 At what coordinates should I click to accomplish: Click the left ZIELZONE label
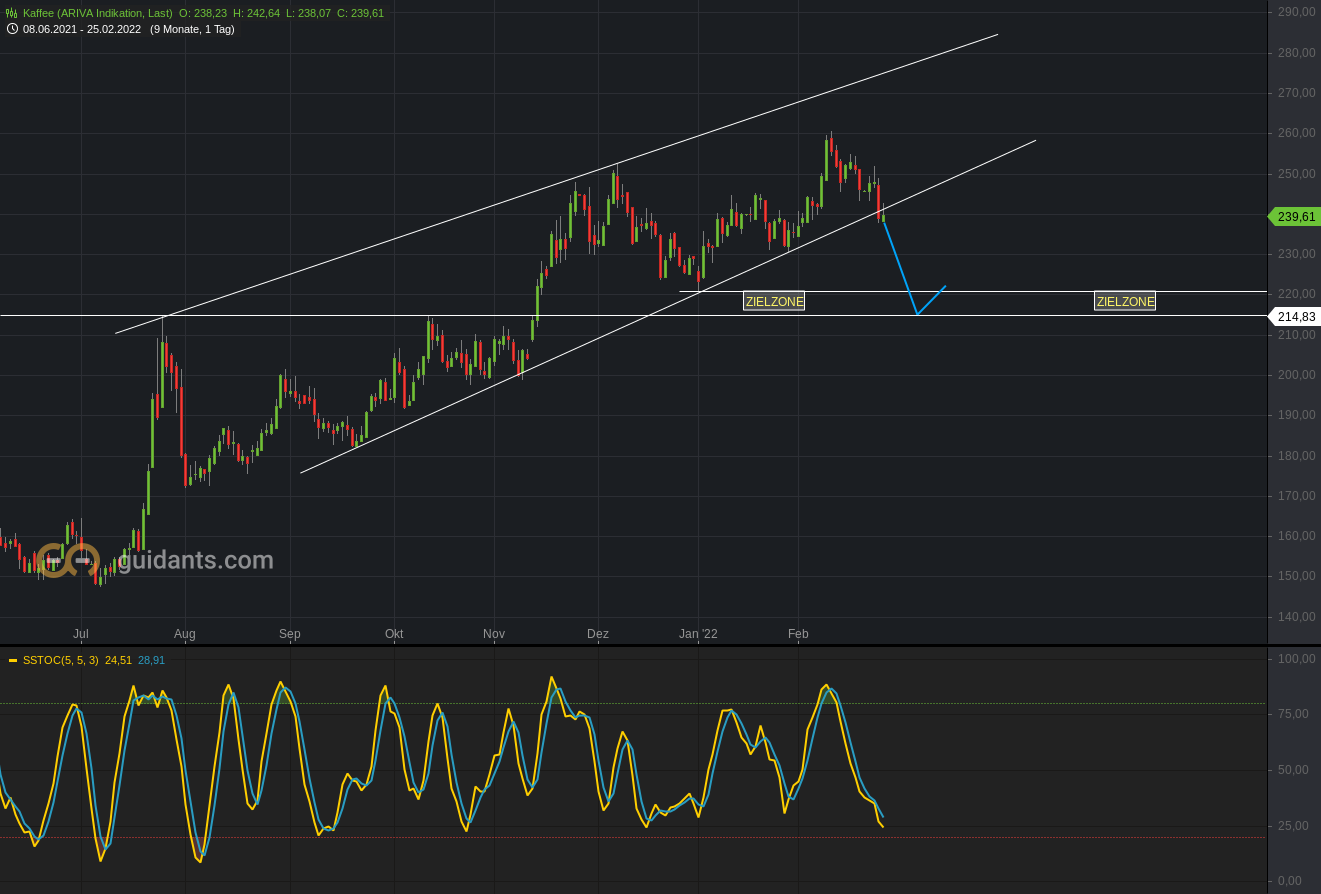pyautogui.click(x=774, y=301)
